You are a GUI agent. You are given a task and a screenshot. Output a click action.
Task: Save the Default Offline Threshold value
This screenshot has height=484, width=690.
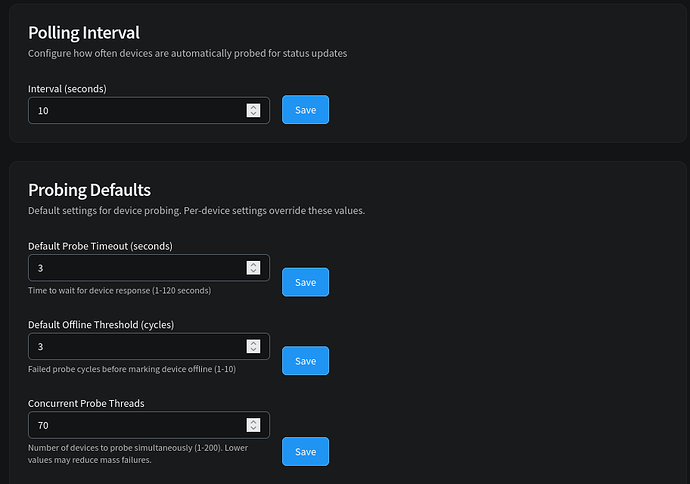click(x=305, y=361)
